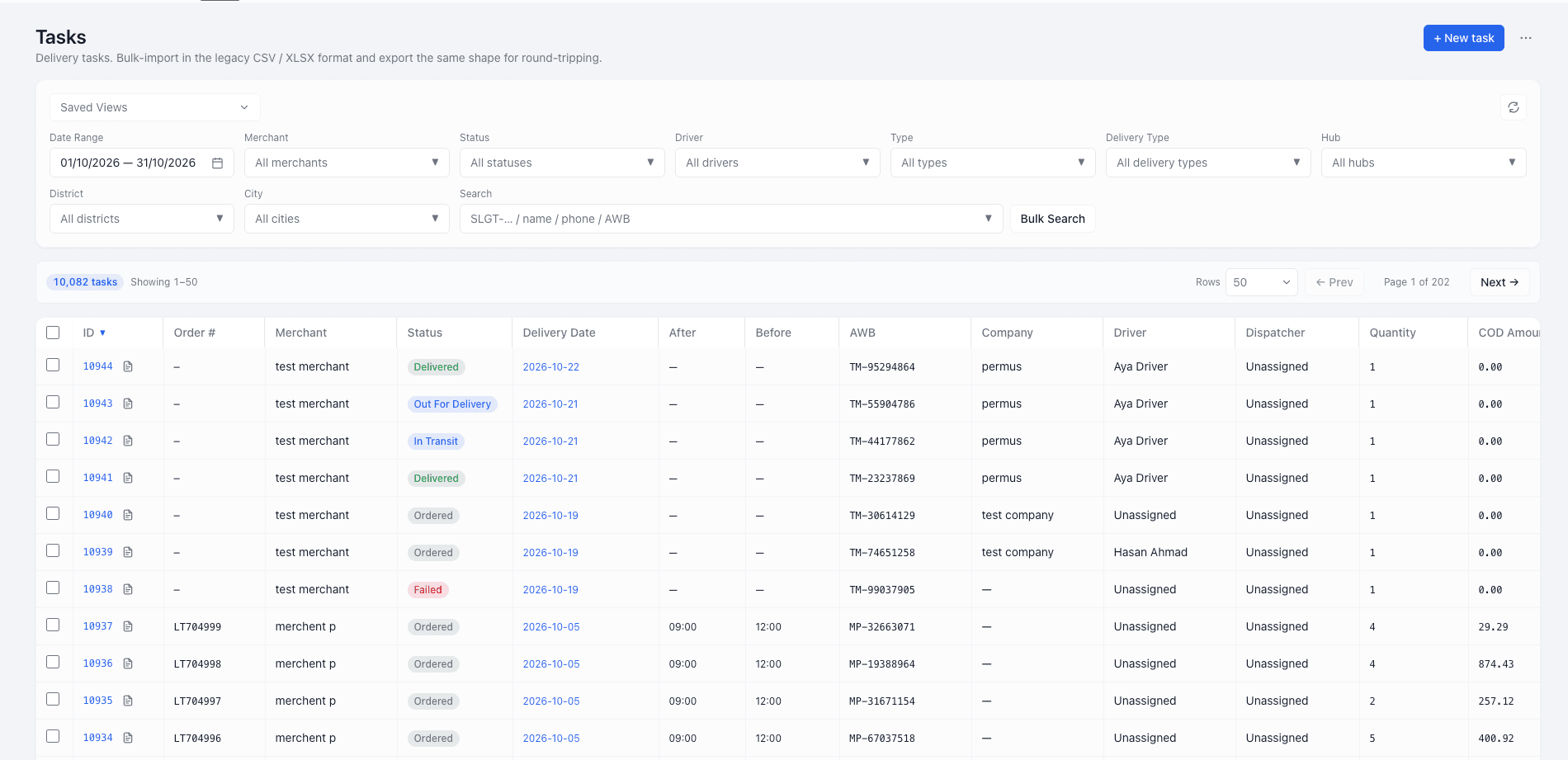1568x760 pixels.
Task: Open the All cities dropdown
Action: tap(347, 219)
